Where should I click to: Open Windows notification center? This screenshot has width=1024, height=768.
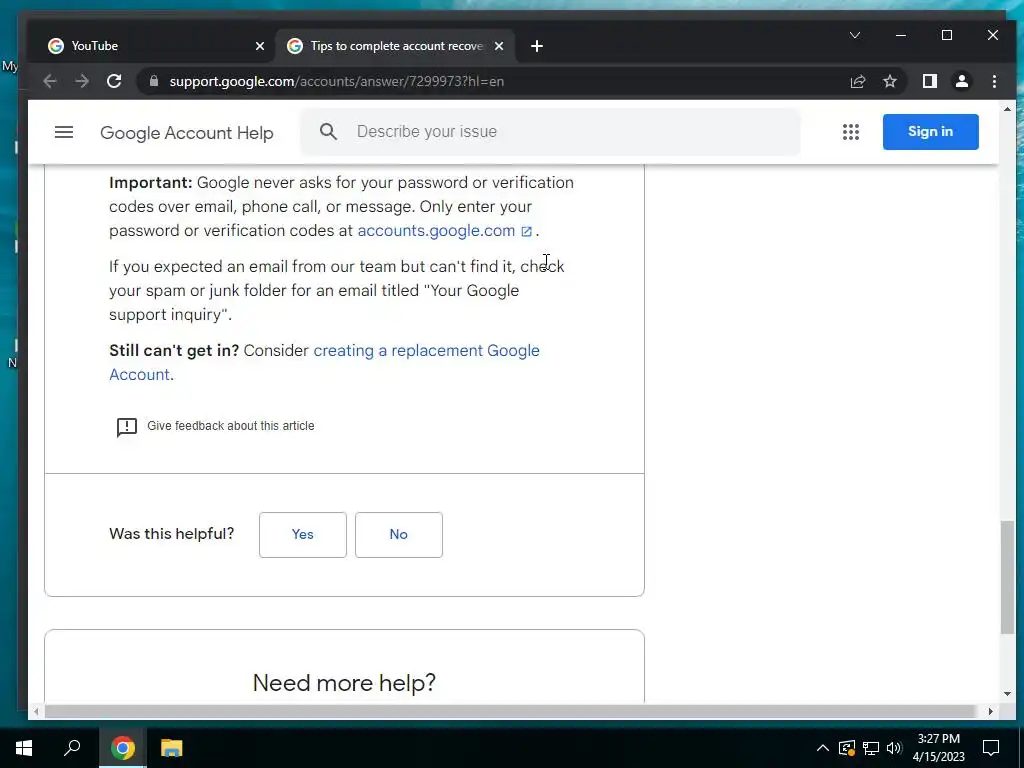pyautogui.click(x=991, y=748)
